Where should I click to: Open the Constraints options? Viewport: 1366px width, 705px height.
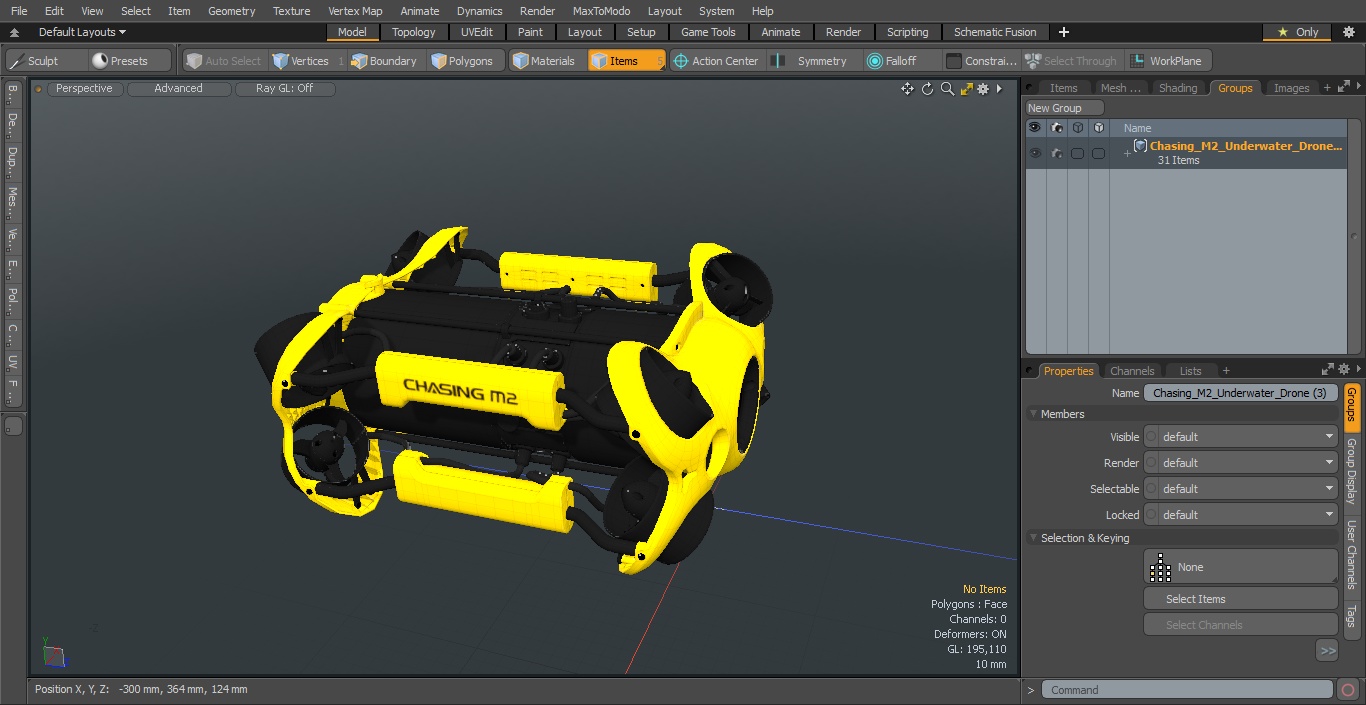(x=981, y=61)
